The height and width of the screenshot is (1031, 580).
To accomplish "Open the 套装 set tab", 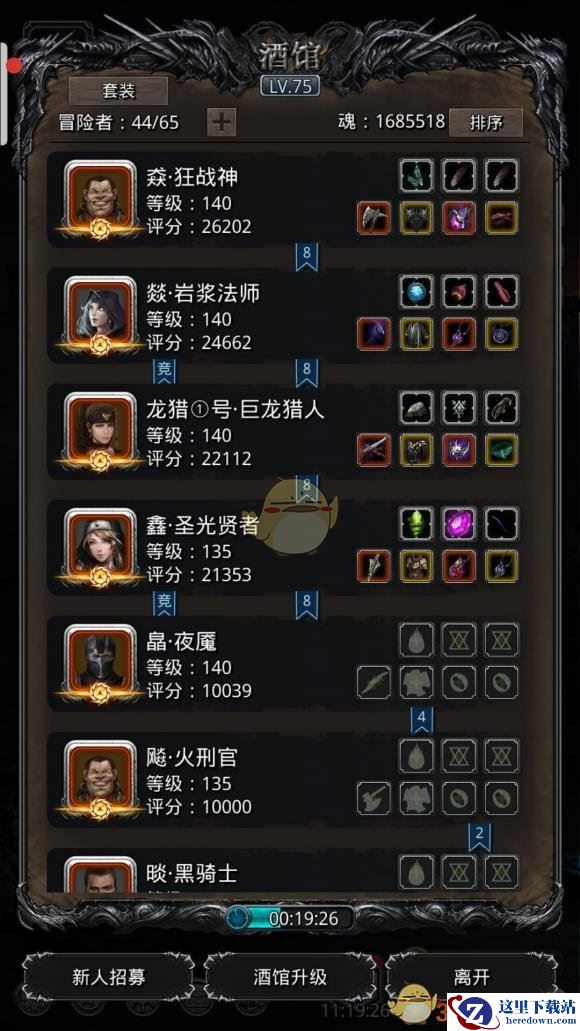I will (118, 91).
